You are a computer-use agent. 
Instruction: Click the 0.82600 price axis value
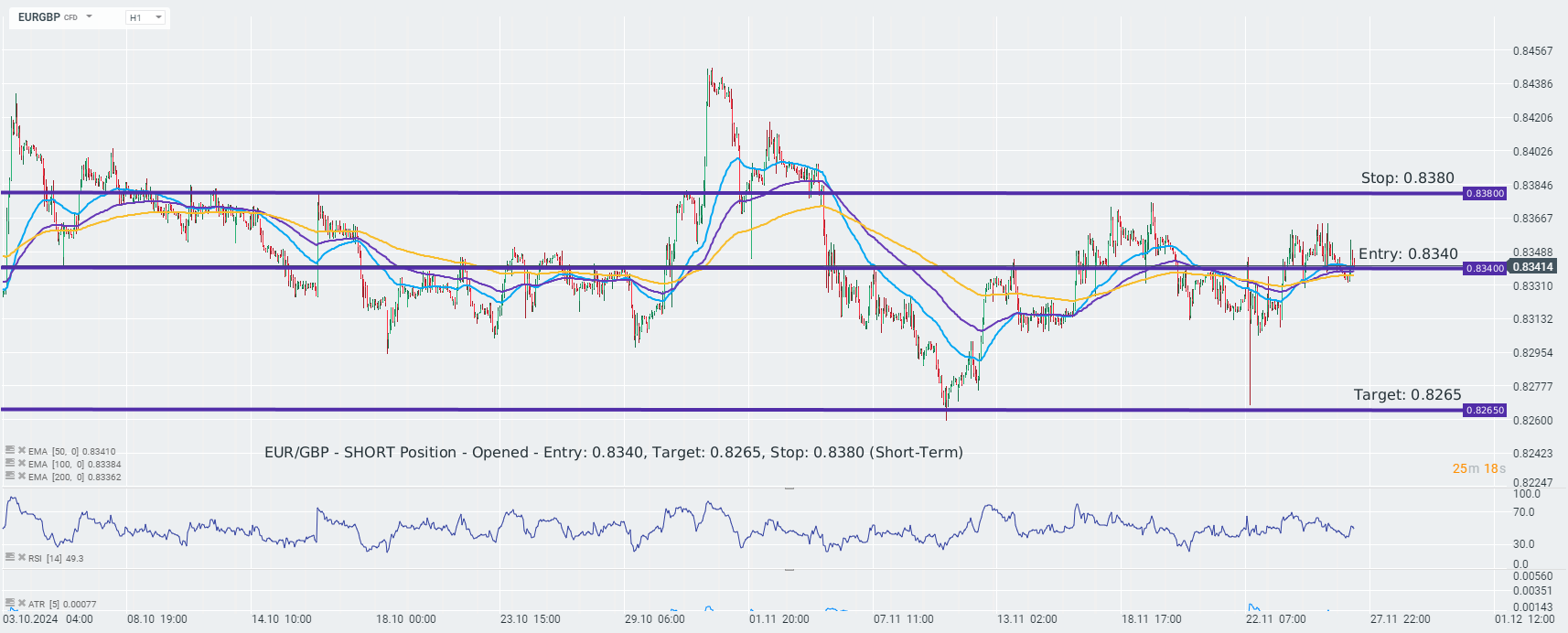tap(1532, 421)
